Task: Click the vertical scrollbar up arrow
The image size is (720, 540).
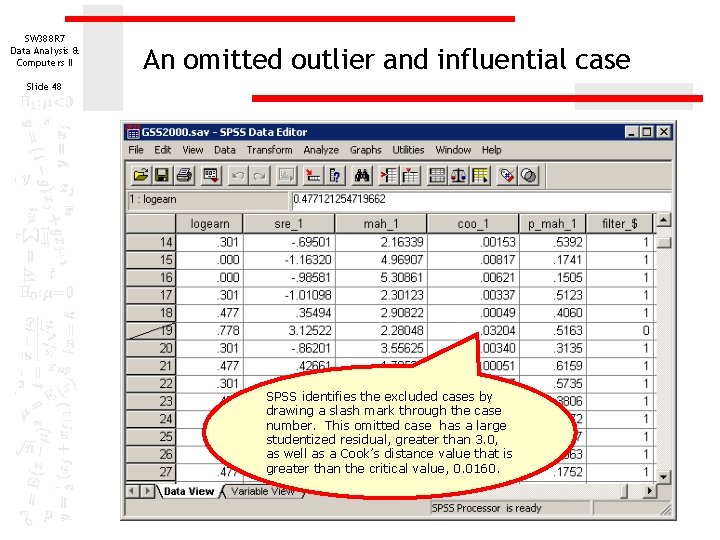Action: pos(663,220)
